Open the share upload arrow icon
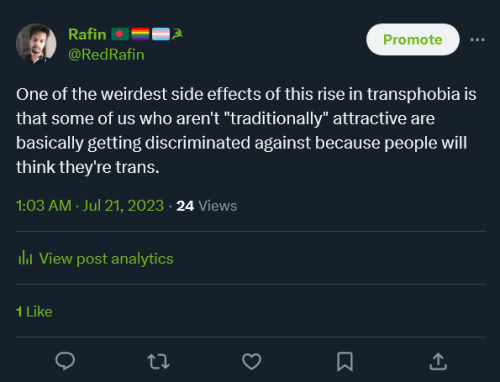 pyautogui.click(x=438, y=362)
